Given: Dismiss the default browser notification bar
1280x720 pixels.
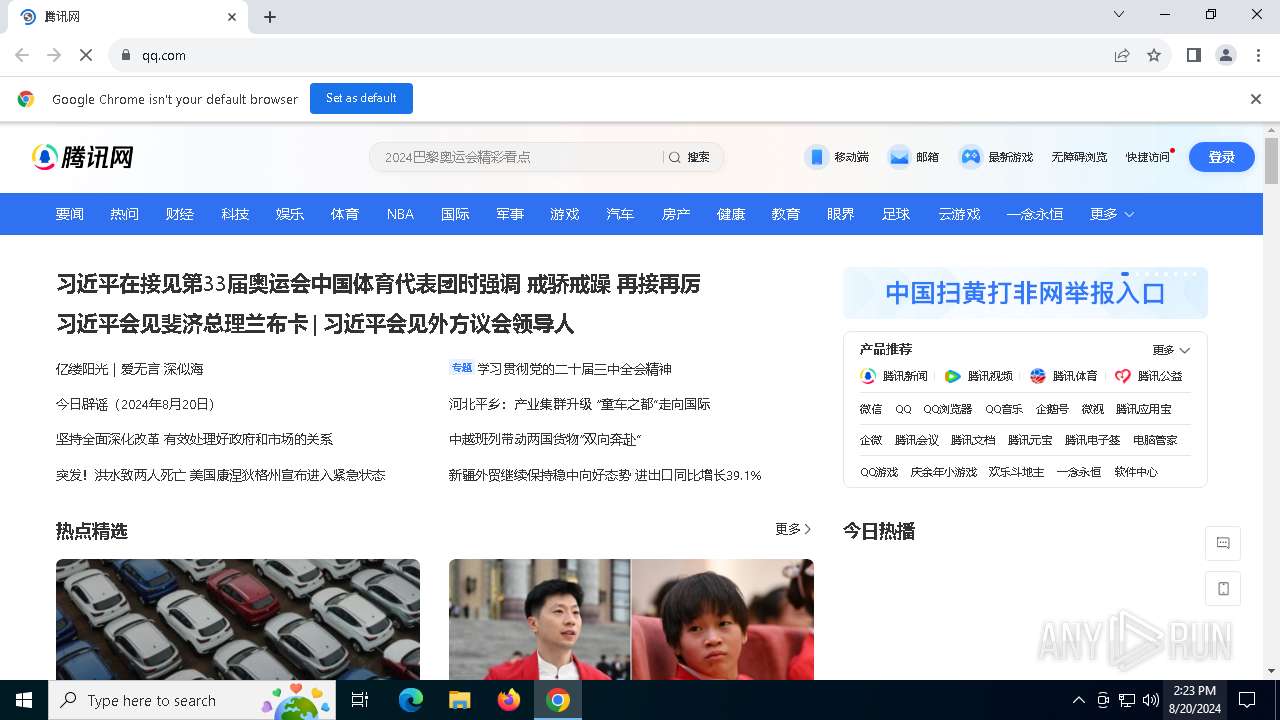Looking at the screenshot, I should pyautogui.click(x=1256, y=99).
